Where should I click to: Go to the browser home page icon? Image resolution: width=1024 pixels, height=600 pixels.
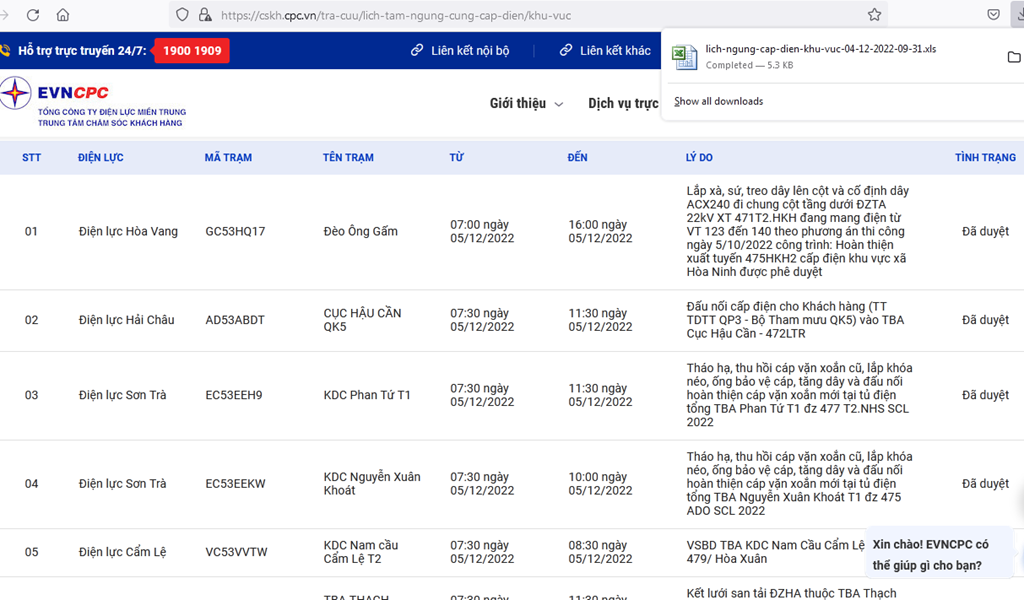[x=63, y=15]
